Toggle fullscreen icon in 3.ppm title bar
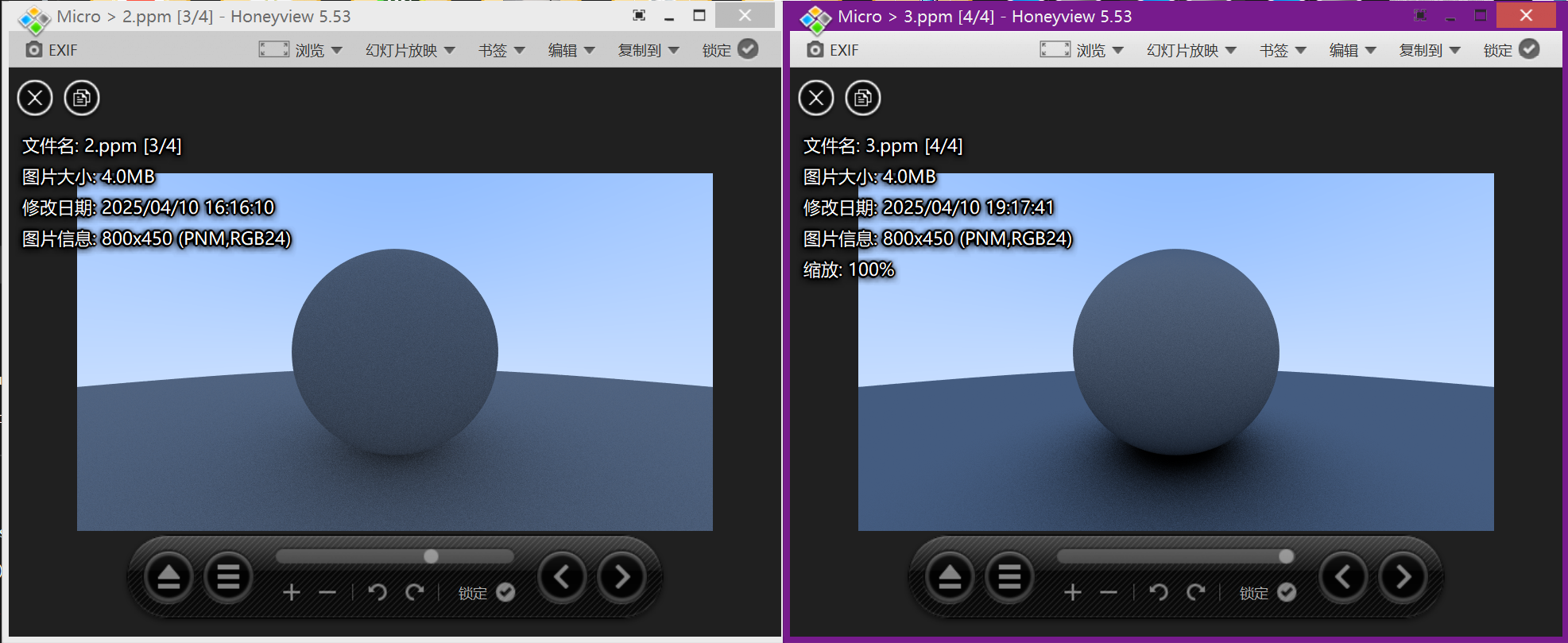The image size is (1568, 643). 1420,15
